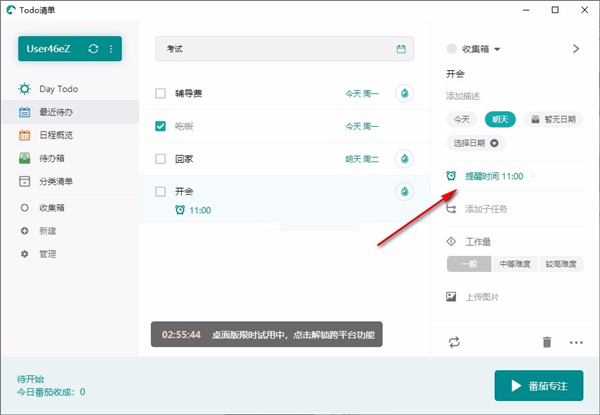Click the 考试 task input field

[275, 49]
